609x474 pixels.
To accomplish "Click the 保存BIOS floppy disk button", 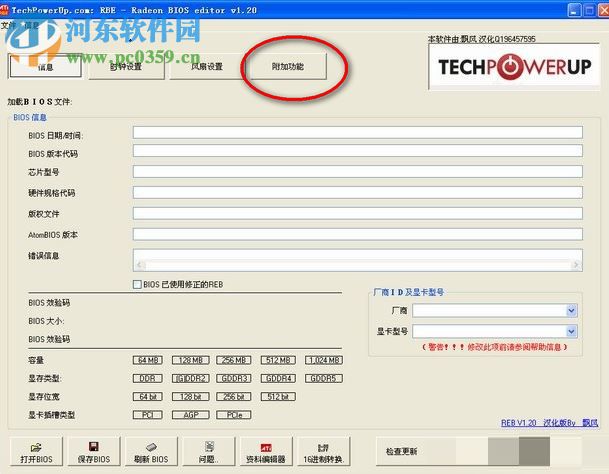I will (94, 451).
